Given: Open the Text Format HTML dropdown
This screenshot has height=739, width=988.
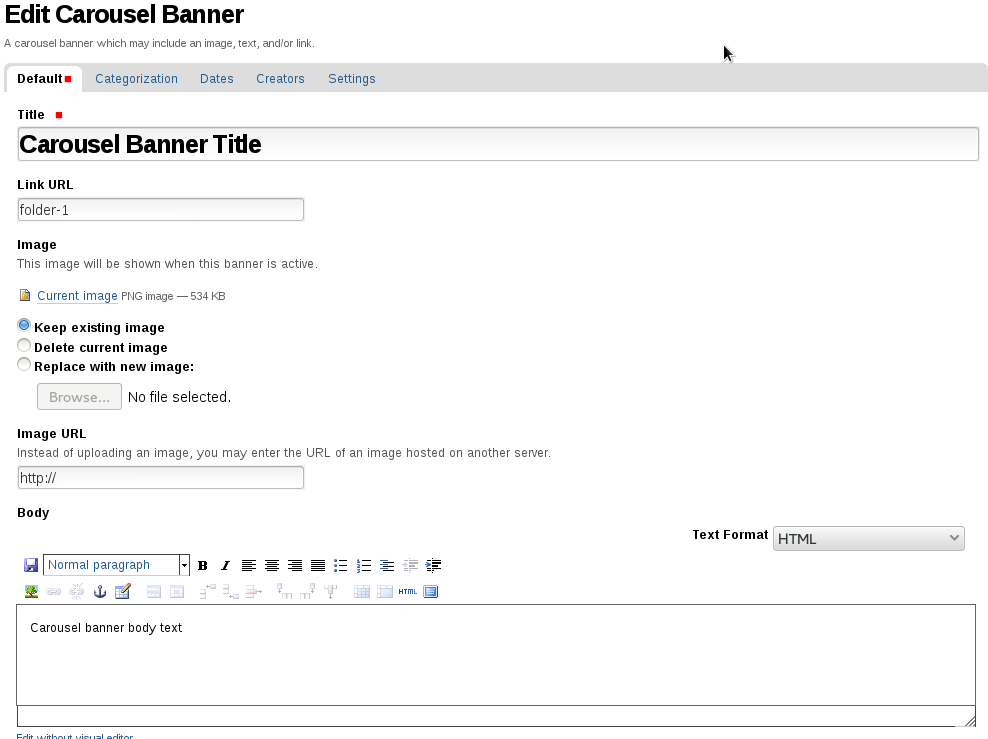Looking at the screenshot, I should 868,539.
